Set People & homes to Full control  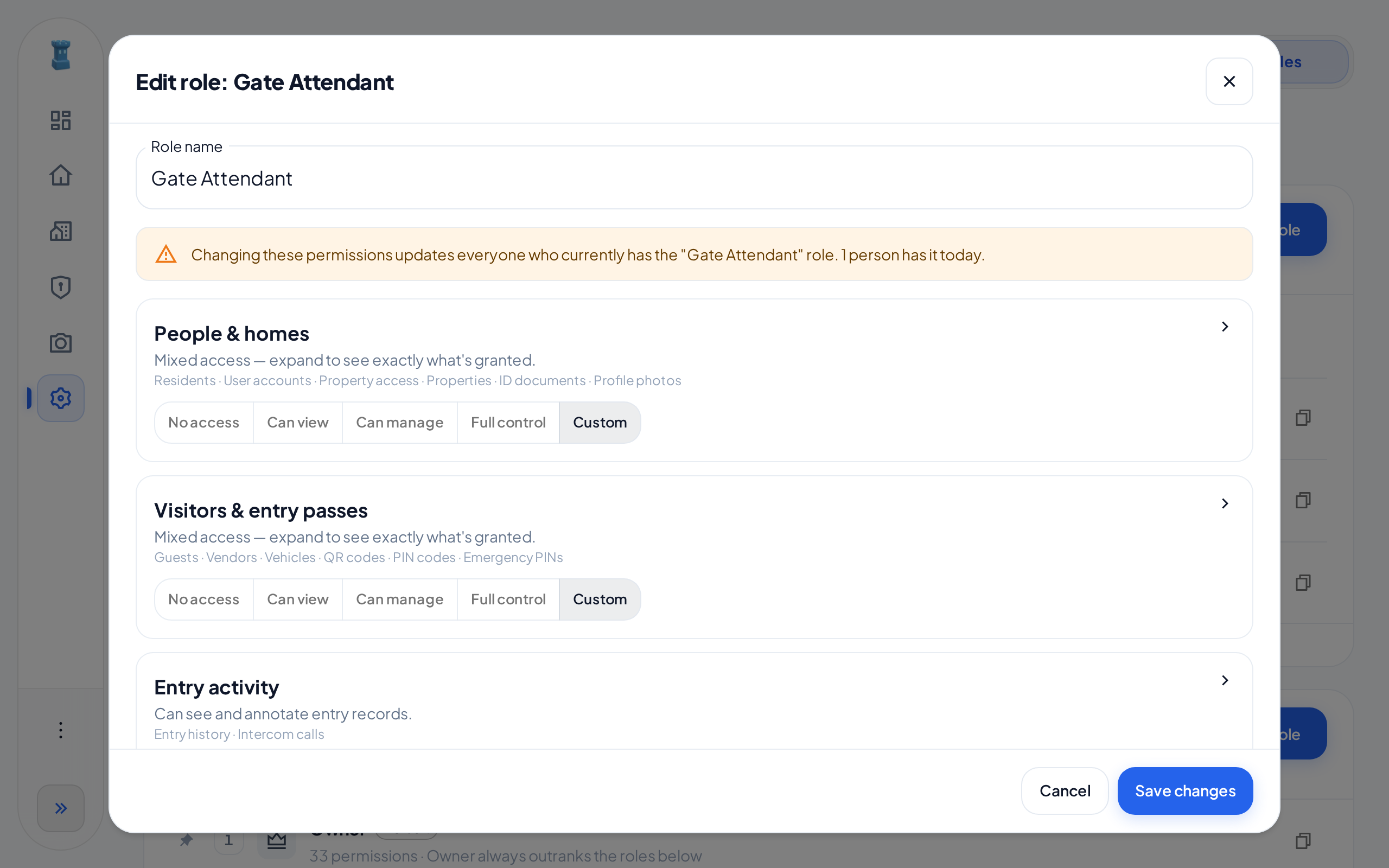508,423
